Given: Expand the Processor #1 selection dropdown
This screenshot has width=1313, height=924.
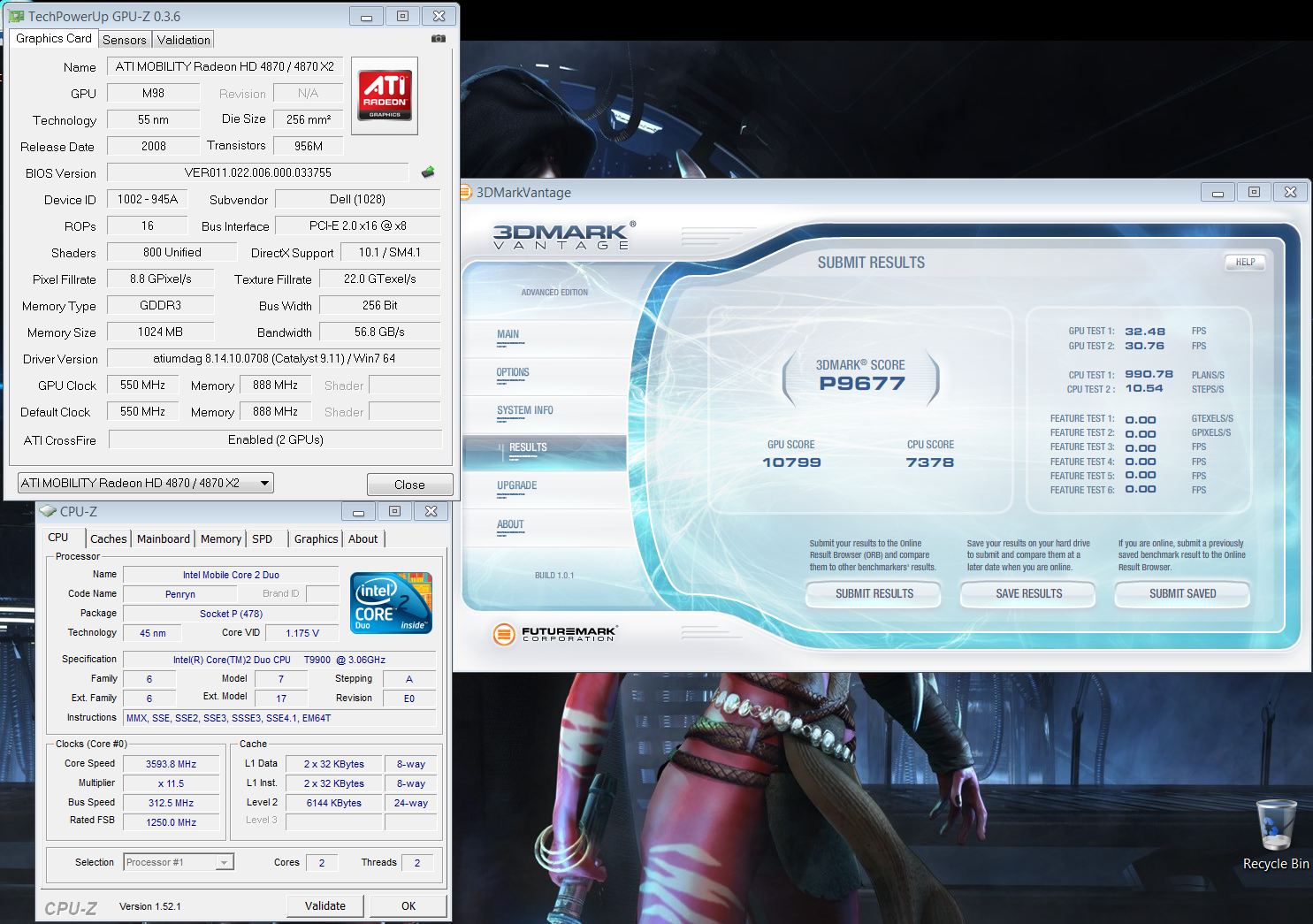Looking at the screenshot, I should [x=179, y=862].
